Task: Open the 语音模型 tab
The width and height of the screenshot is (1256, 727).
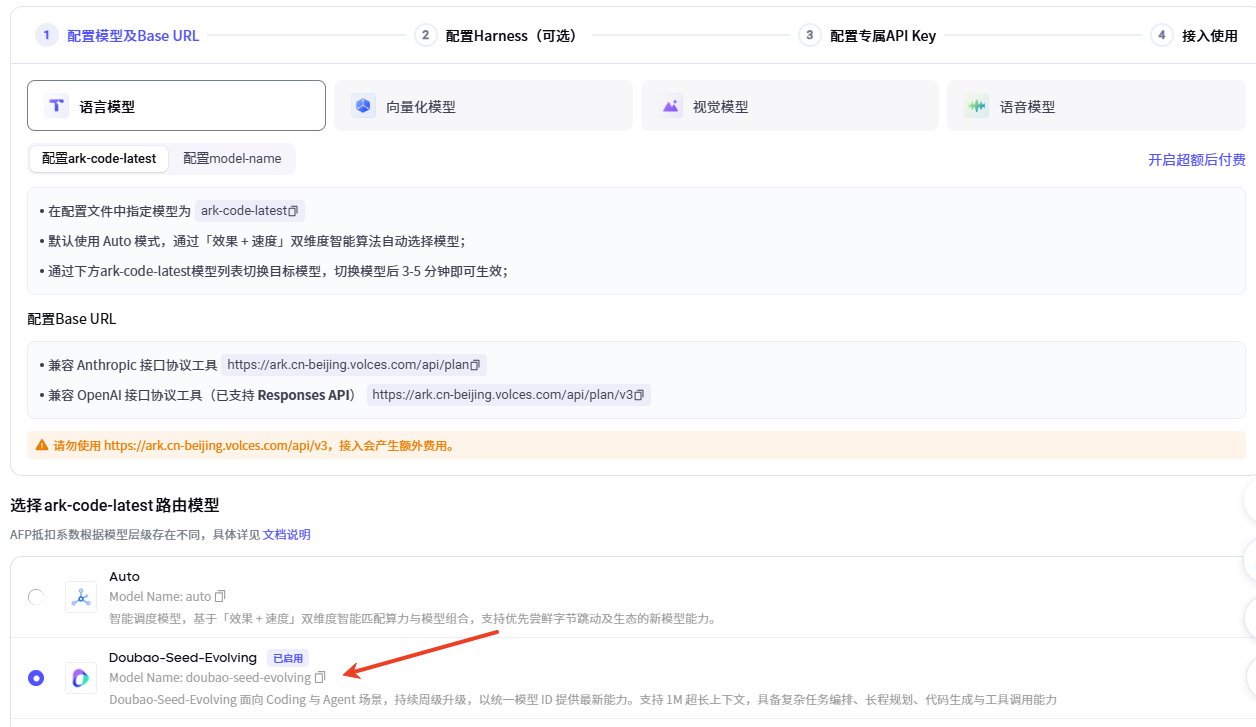Action: (1096, 106)
